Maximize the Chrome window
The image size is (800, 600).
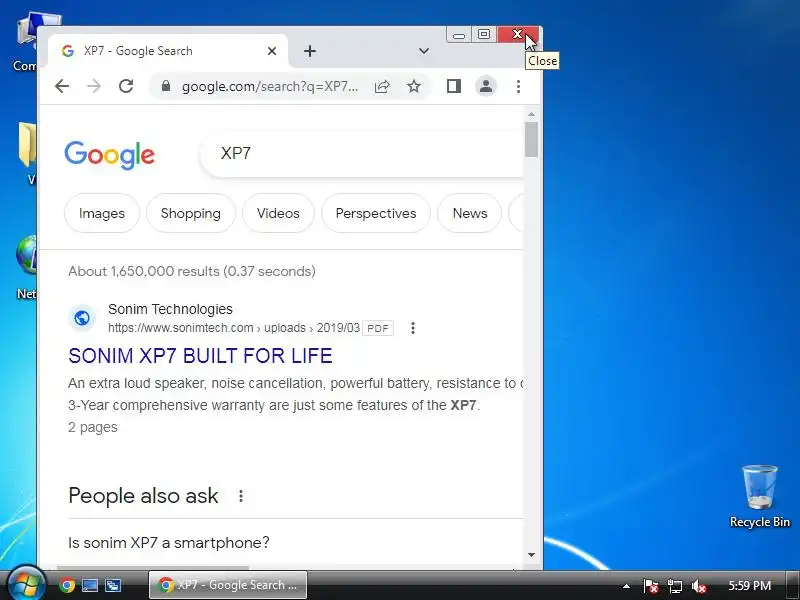pyautogui.click(x=484, y=35)
